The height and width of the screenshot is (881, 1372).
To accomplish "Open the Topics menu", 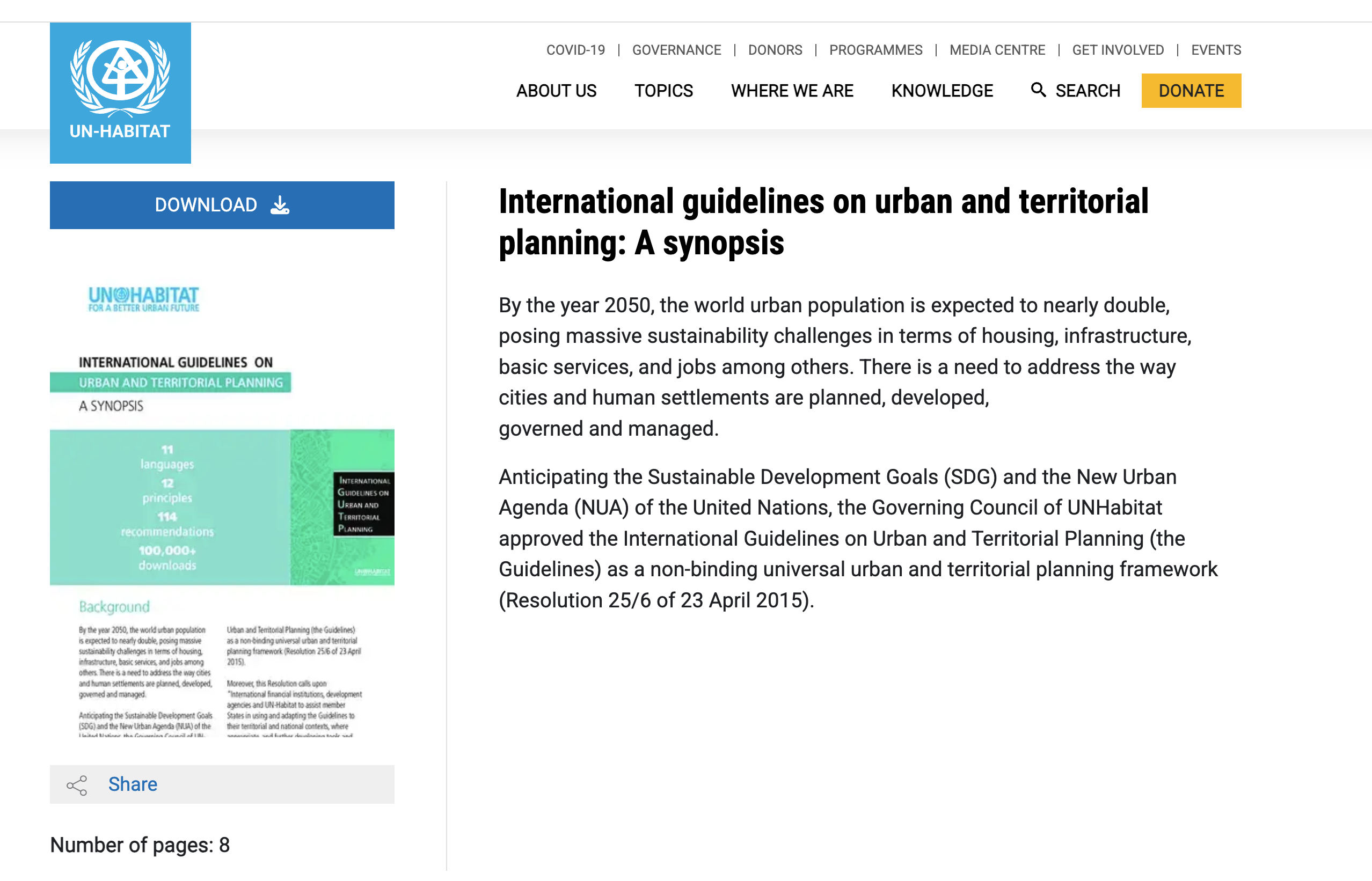I will 663,90.
